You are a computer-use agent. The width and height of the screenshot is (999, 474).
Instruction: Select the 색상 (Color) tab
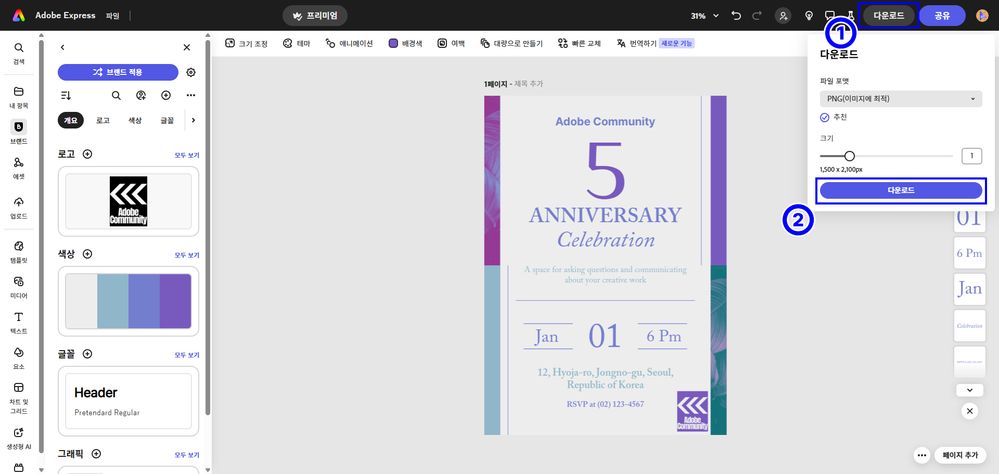pos(135,120)
